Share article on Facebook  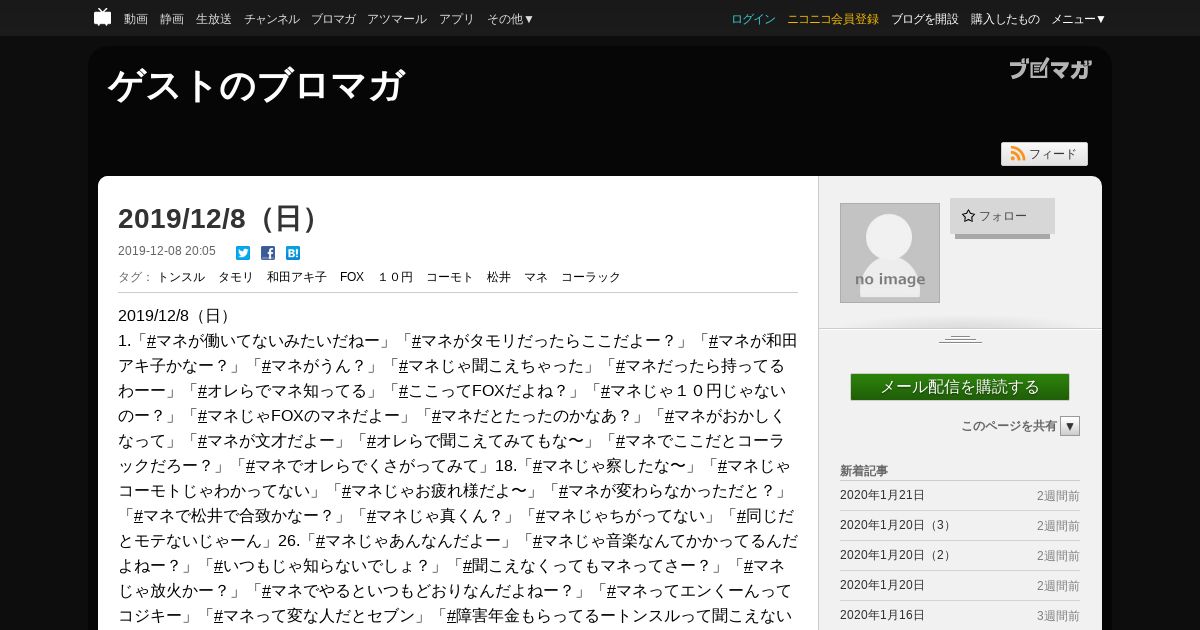[x=268, y=253]
